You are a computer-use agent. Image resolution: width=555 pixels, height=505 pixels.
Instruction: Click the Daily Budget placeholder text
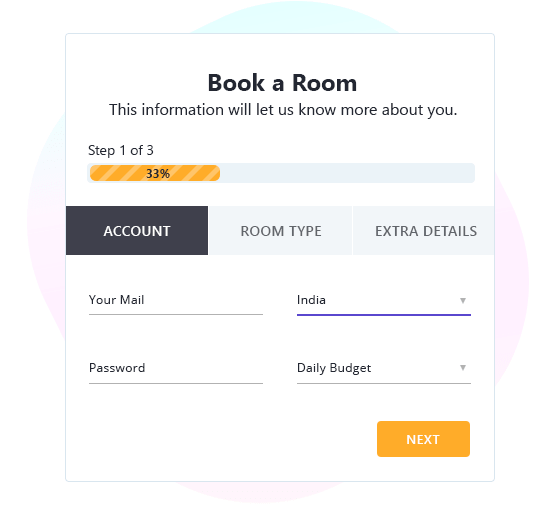pos(334,368)
